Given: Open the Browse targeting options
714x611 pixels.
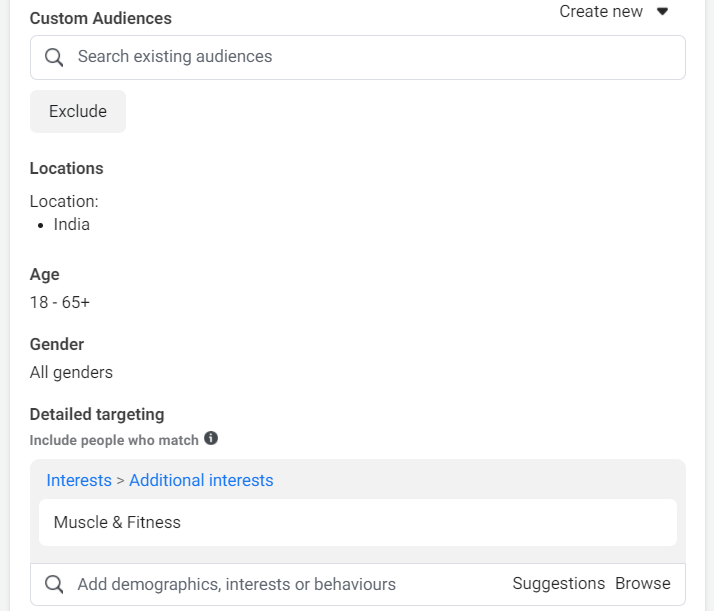Looking at the screenshot, I should click(643, 583).
